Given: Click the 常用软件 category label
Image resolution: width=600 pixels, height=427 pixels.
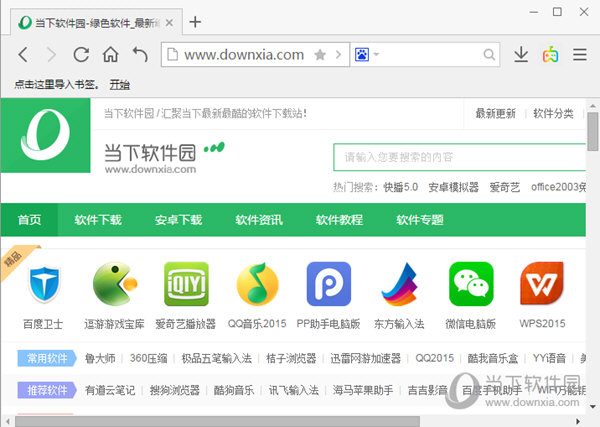Looking at the screenshot, I should click(47, 358).
